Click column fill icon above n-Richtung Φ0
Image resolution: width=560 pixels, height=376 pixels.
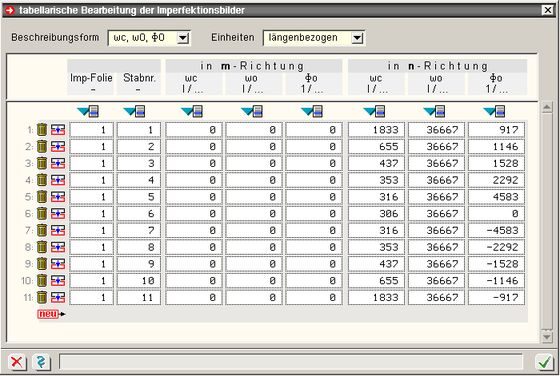[x=494, y=111]
